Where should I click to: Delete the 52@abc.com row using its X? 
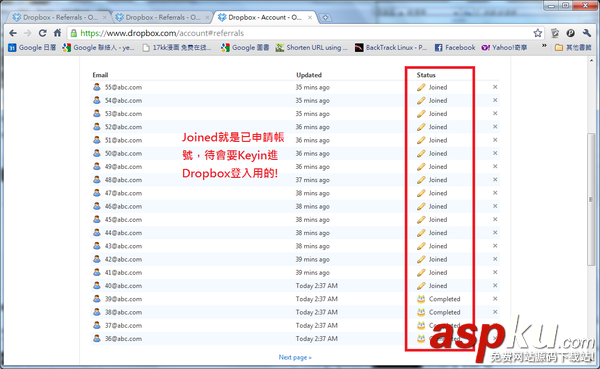click(495, 126)
